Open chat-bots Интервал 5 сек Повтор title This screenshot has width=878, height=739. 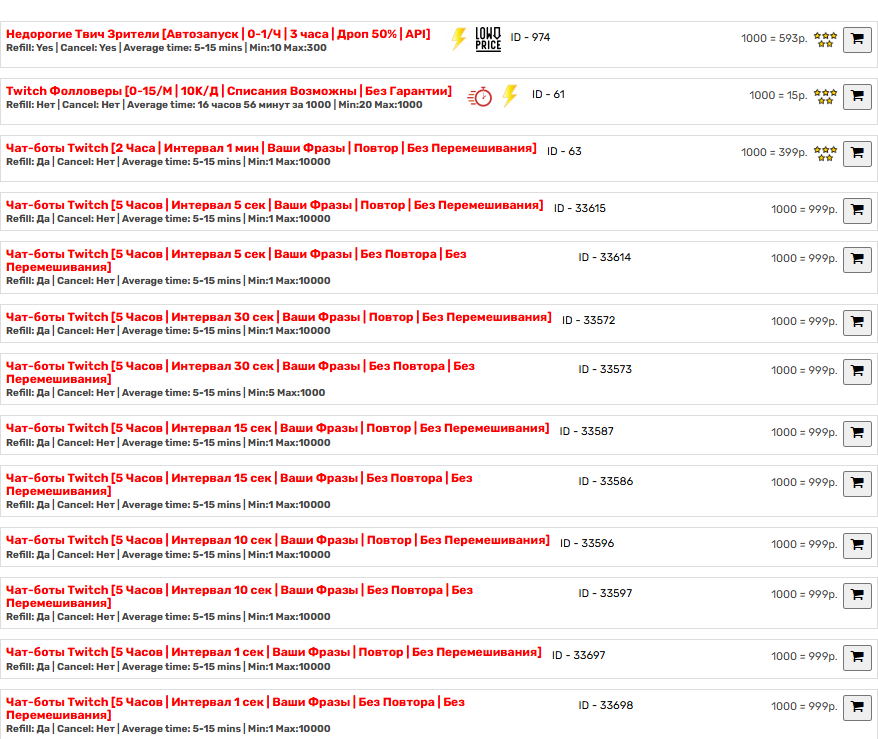point(274,205)
